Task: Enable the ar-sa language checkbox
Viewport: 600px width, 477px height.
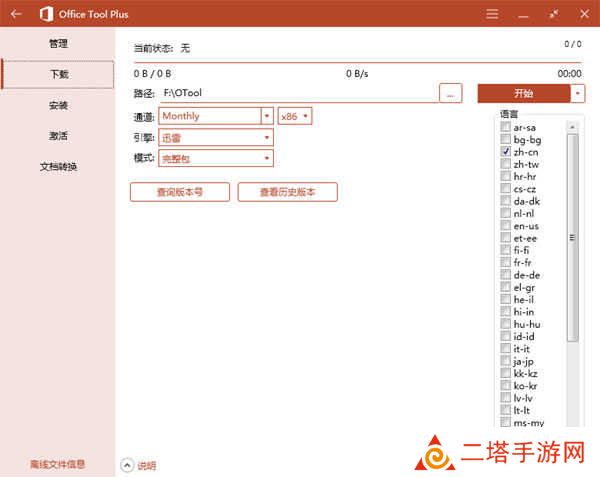Action: pyautogui.click(x=505, y=127)
